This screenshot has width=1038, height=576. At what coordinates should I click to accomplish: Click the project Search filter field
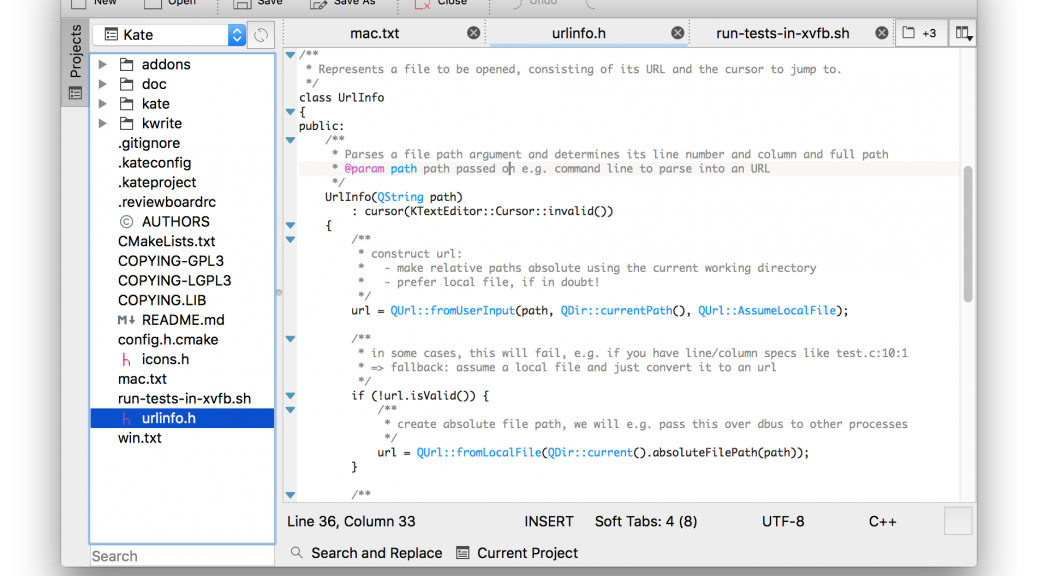click(x=180, y=556)
